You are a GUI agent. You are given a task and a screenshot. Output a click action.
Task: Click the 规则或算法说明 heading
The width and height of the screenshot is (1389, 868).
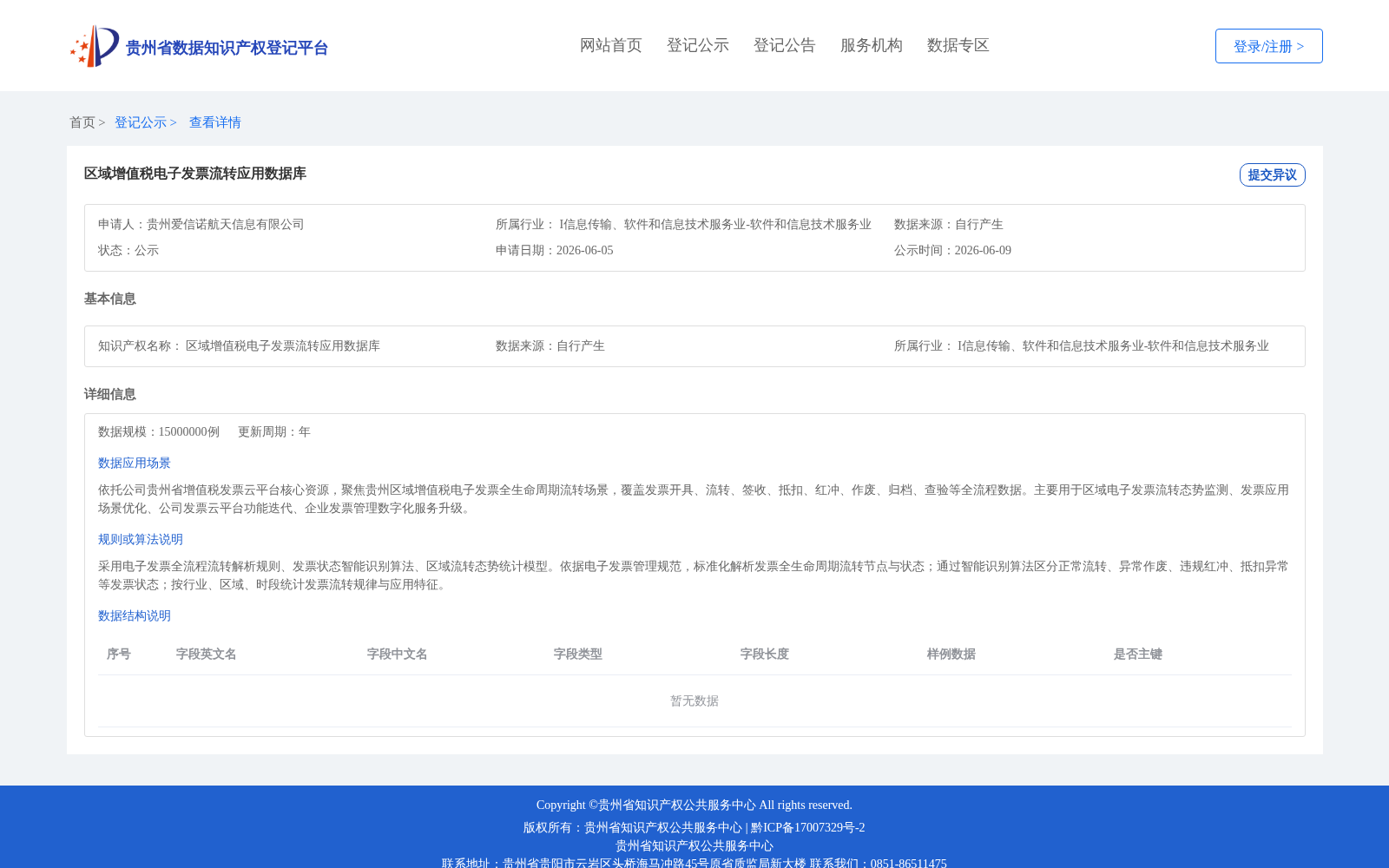click(141, 539)
